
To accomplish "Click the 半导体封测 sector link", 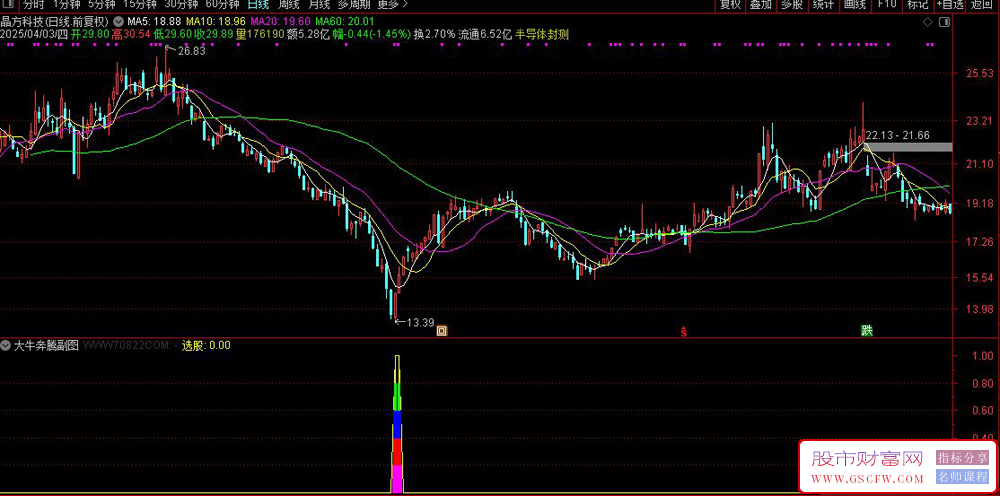I will point(542,34).
